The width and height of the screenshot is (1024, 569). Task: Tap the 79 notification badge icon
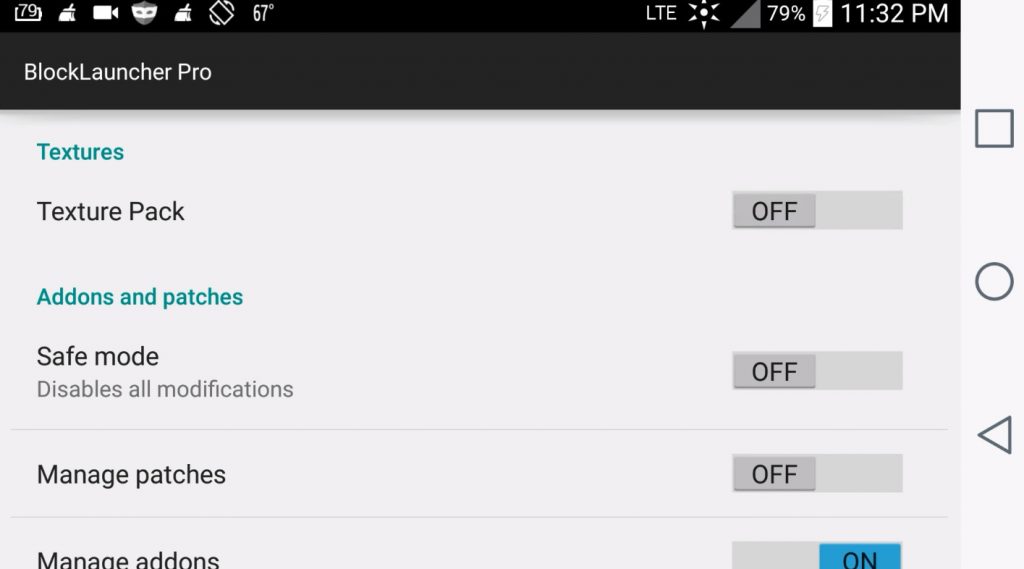coord(28,12)
